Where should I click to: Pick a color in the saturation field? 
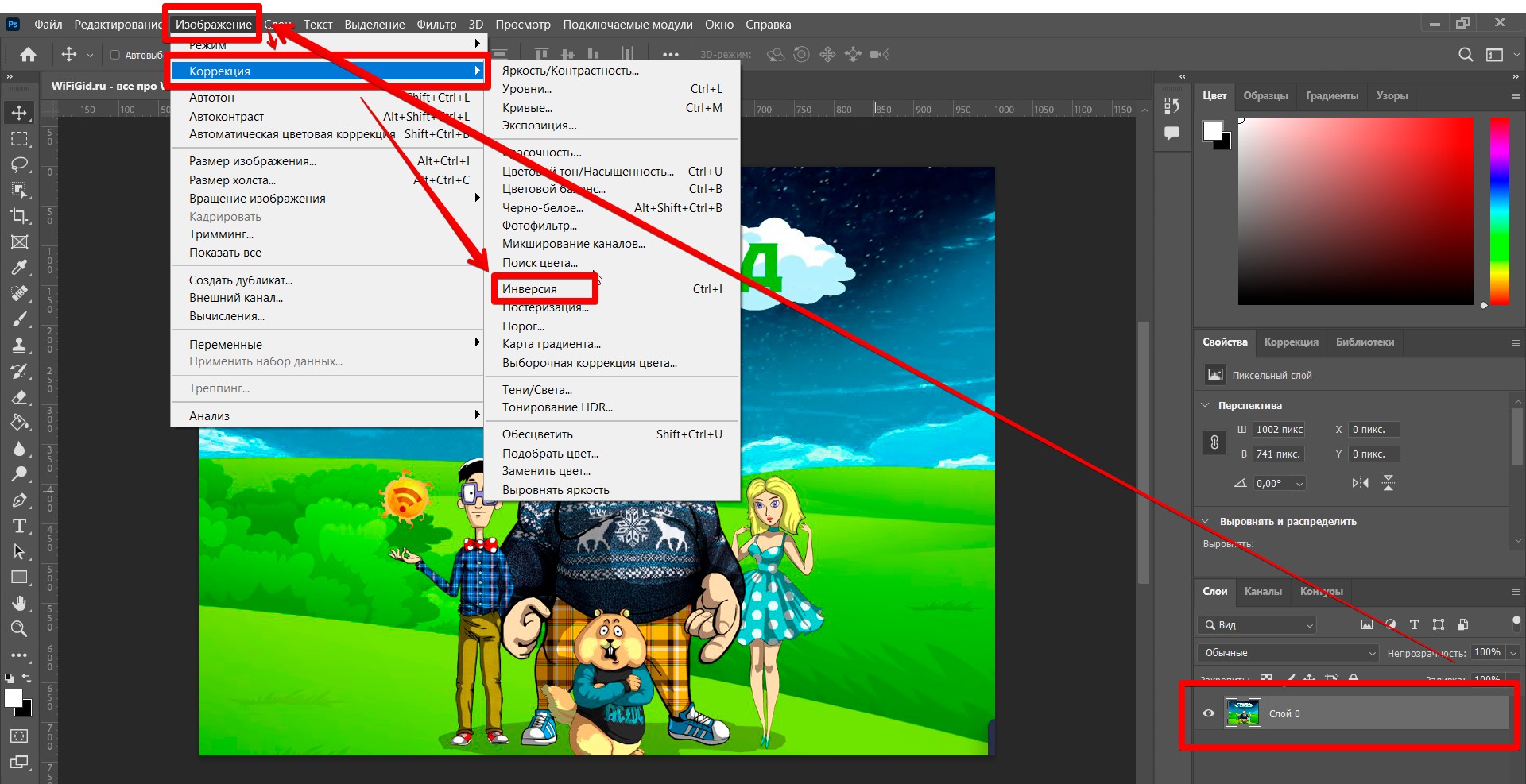pos(1356,210)
